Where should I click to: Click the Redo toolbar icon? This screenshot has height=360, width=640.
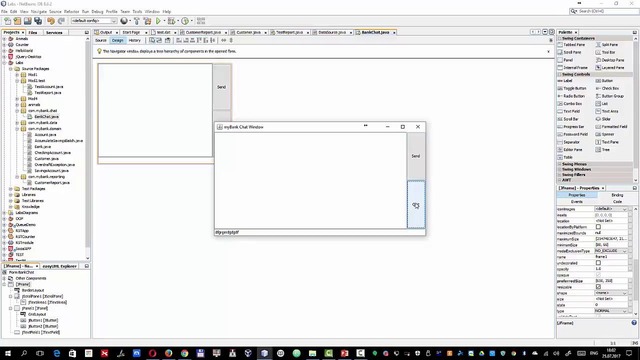(x=61, y=21)
